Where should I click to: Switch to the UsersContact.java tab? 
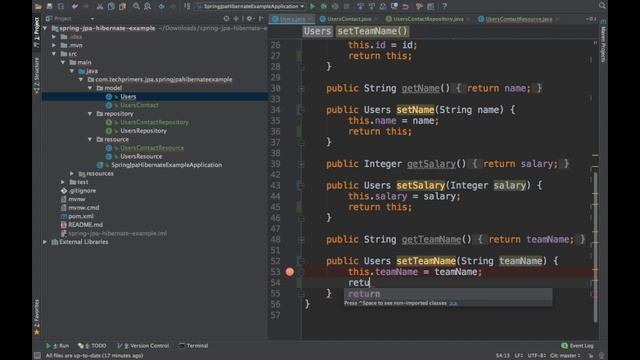coord(349,19)
